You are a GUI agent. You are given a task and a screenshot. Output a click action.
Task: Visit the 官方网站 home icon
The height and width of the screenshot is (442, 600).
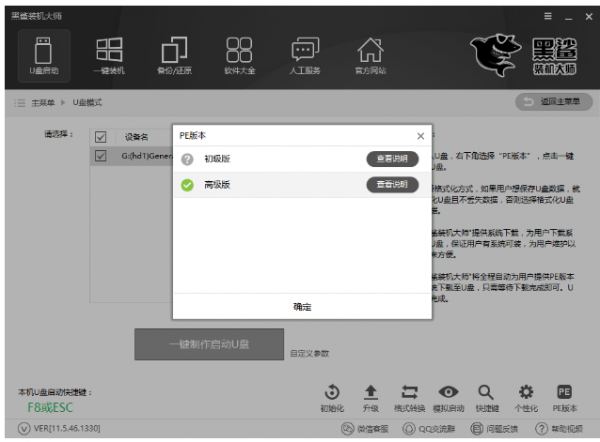coord(370,56)
